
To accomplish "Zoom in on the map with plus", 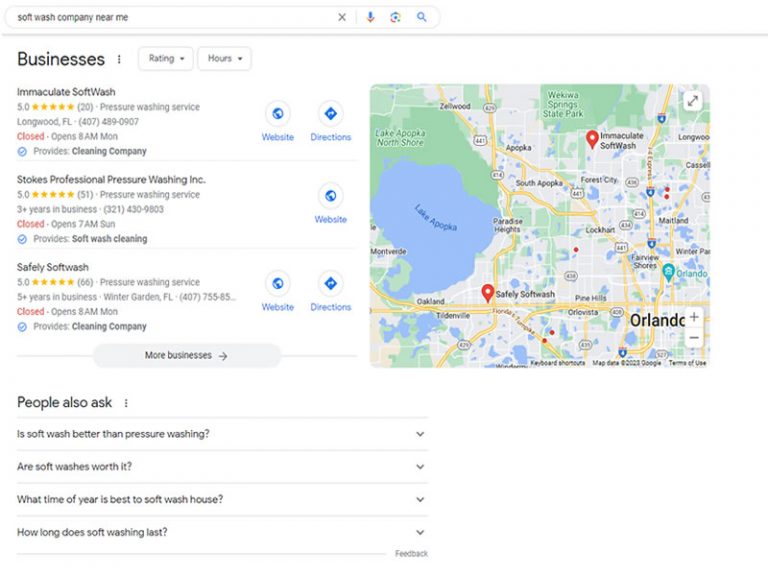I will (x=694, y=317).
